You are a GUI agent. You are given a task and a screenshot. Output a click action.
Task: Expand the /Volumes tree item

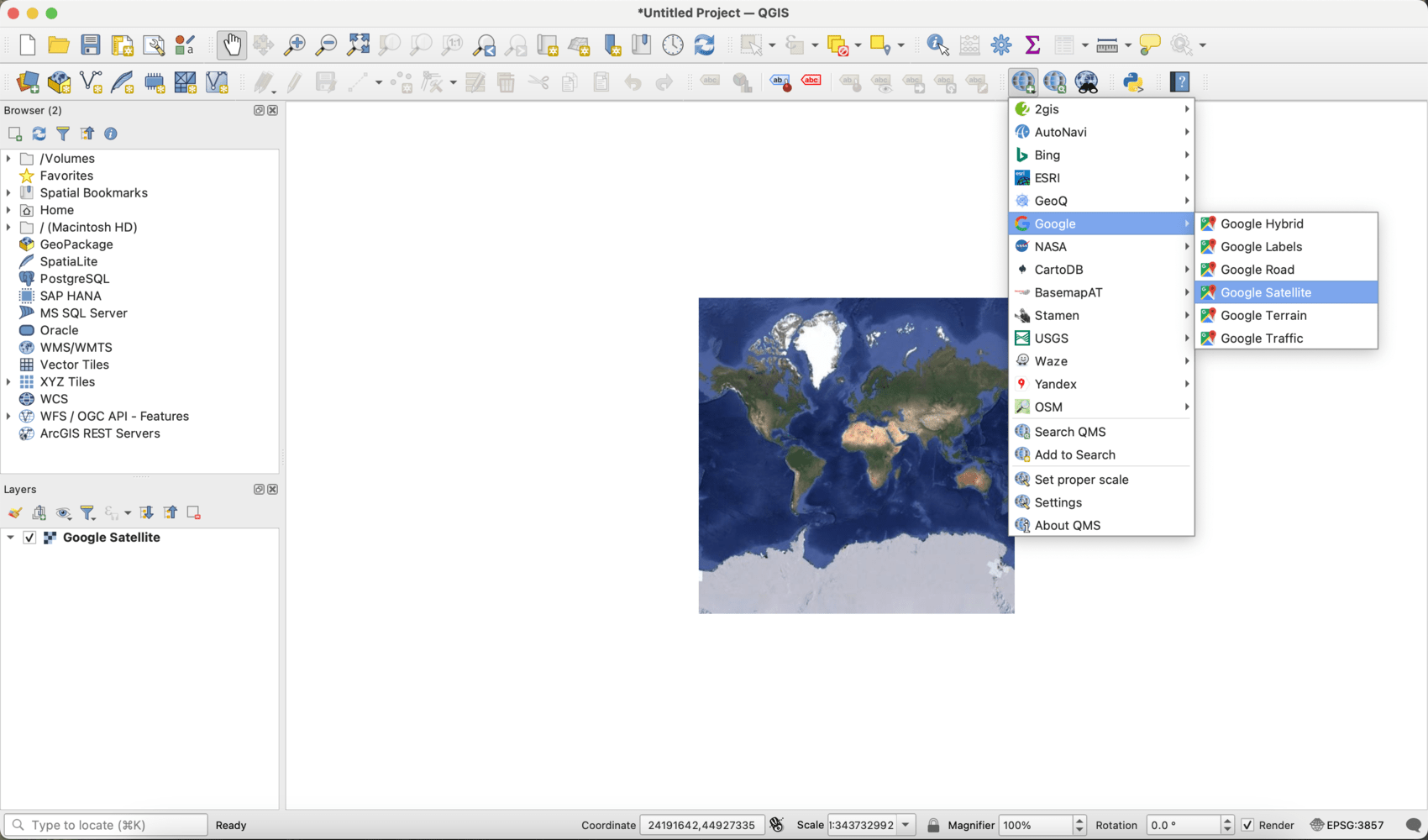point(8,159)
